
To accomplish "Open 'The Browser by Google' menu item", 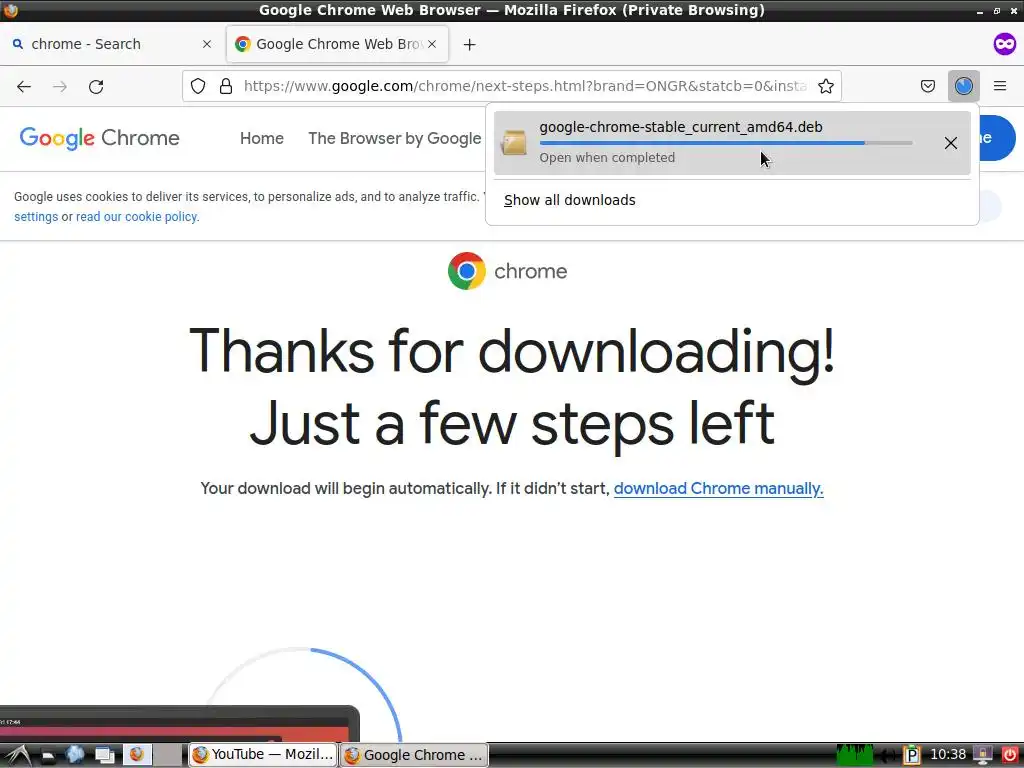I will 395,138.
